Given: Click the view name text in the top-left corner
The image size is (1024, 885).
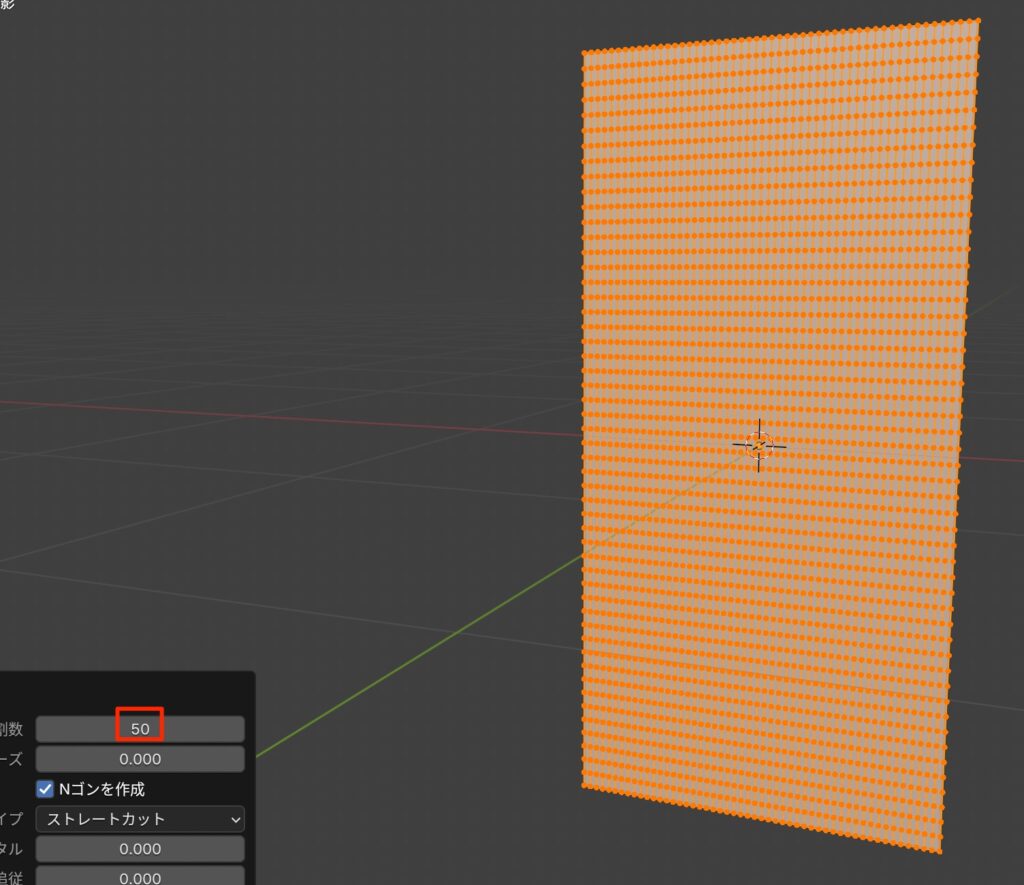Looking at the screenshot, I should (x=6, y=4).
